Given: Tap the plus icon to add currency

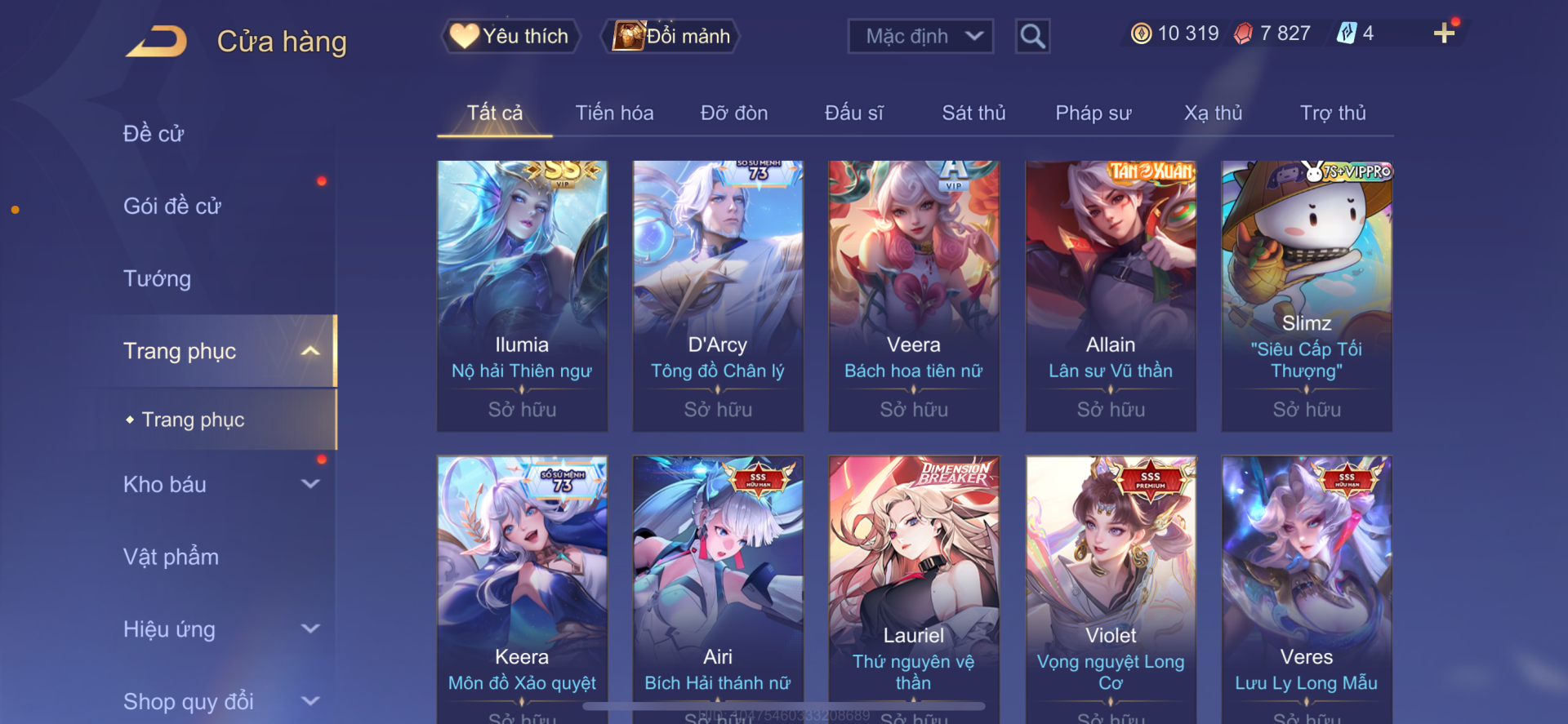Looking at the screenshot, I should pyautogui.click(x=1444, y=33).
